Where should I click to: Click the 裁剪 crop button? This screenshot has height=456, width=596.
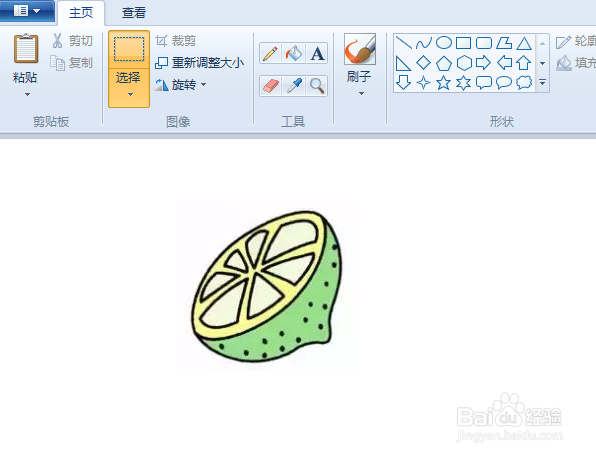click(x=176, y=41)
